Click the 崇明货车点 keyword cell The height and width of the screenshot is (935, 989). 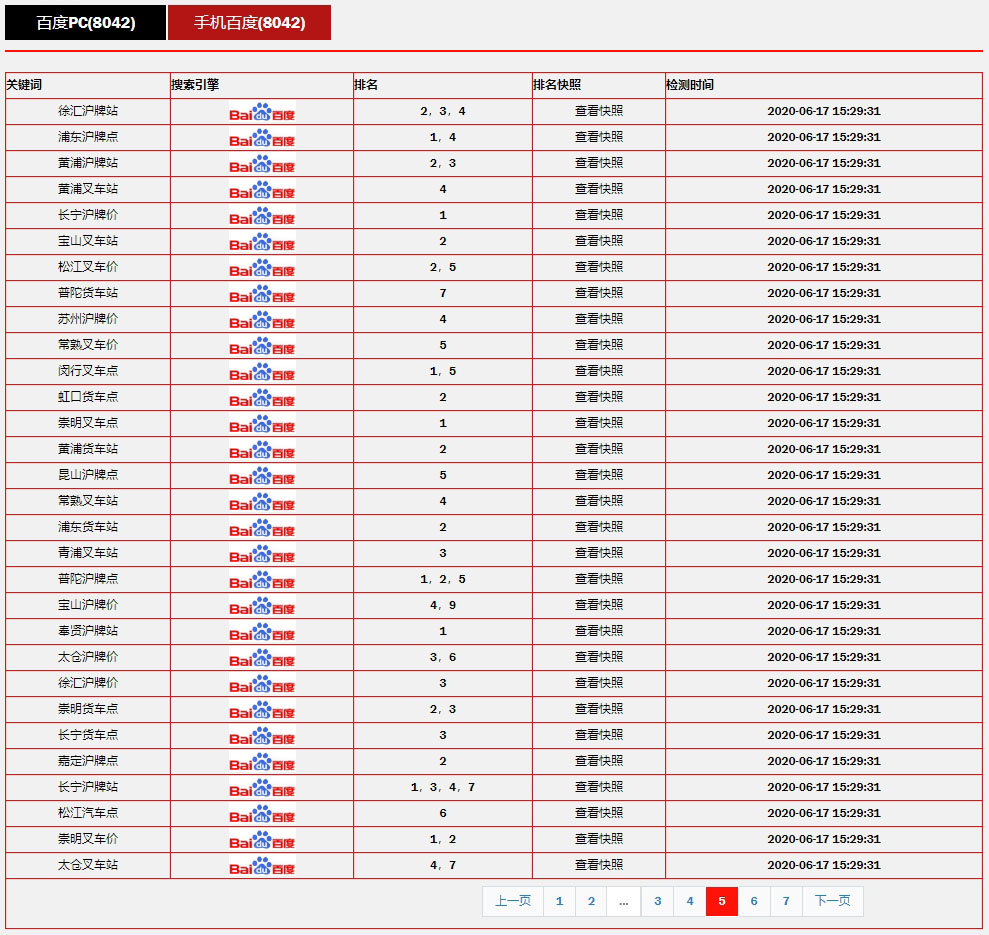pos(88,709)
